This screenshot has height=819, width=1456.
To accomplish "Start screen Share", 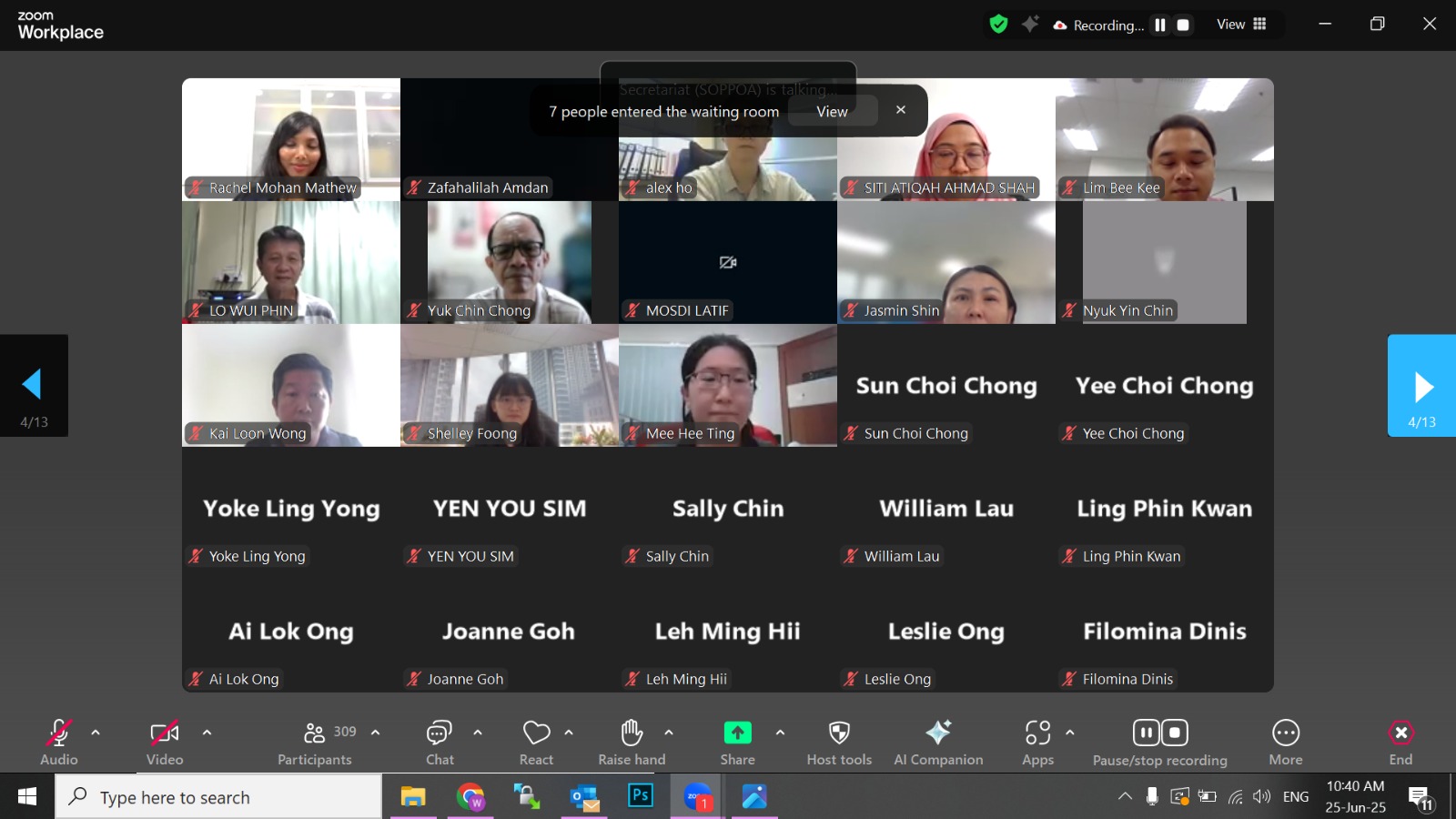I will pyautogui.click(x=738, y=742).
